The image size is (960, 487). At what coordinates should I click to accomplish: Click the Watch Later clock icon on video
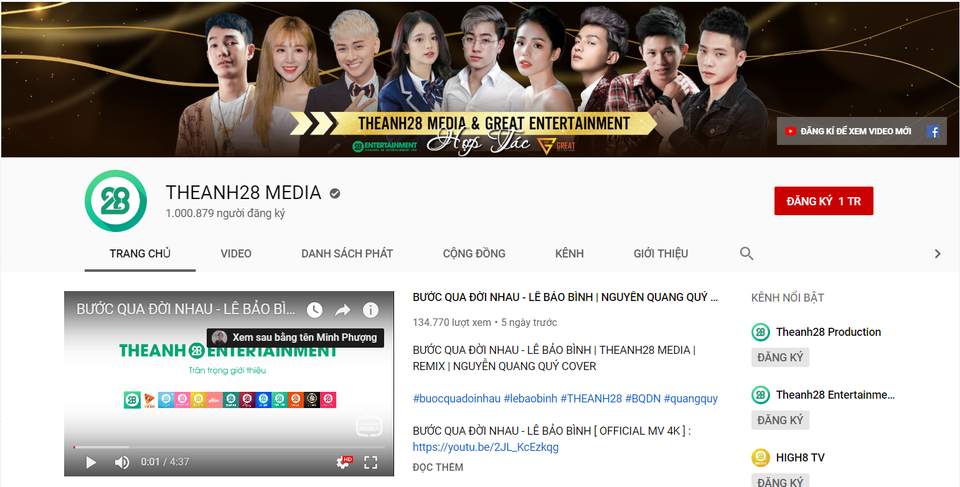[314, 310]
